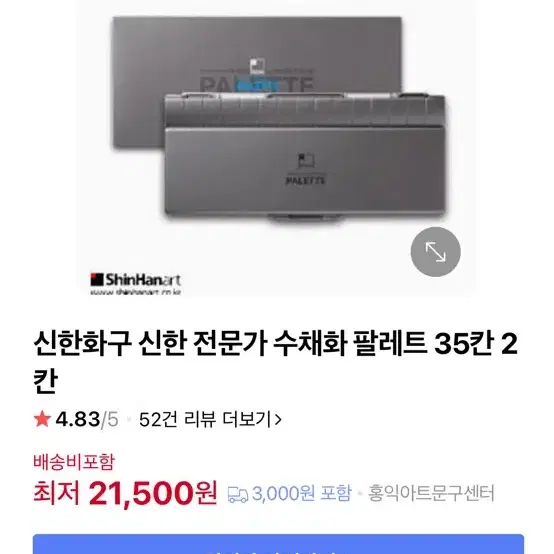Click the palette case bottom clasp
Screen dimensions: 554x554
pos(305,218)
